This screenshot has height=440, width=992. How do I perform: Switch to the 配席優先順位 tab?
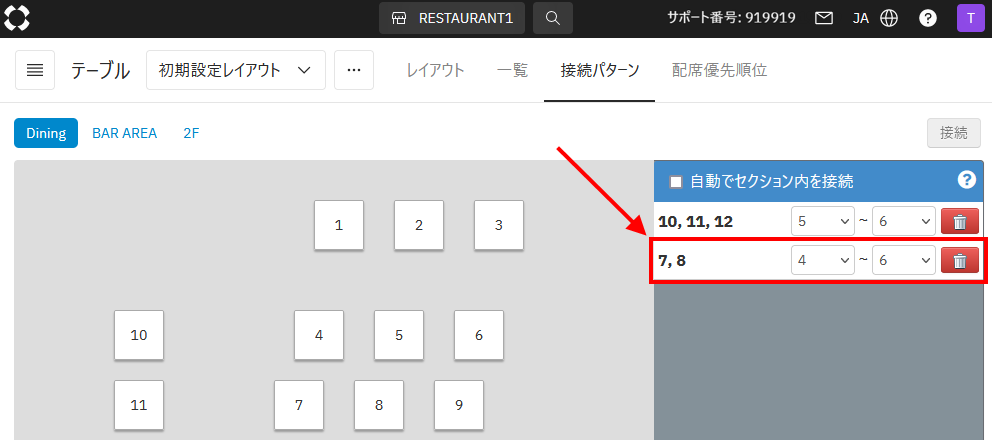tap(719, 70)
